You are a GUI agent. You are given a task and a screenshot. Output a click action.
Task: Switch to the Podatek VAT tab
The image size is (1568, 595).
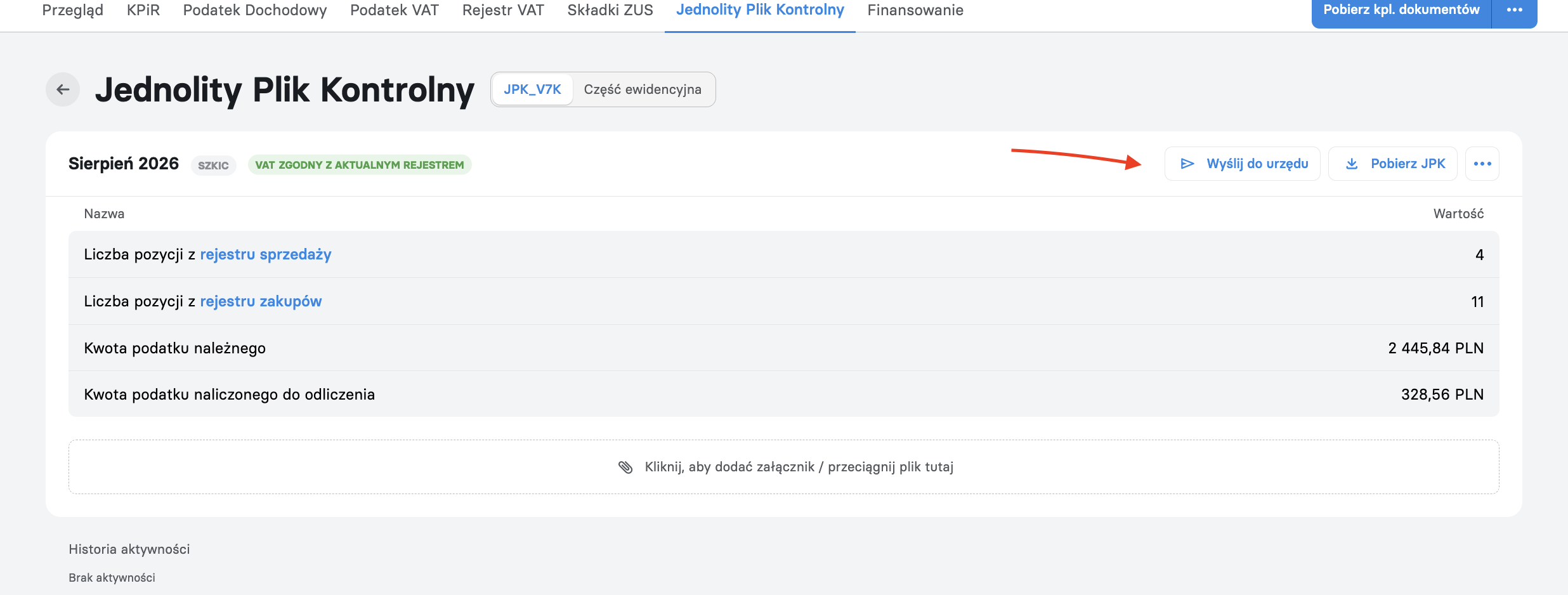tap(395, 10)
